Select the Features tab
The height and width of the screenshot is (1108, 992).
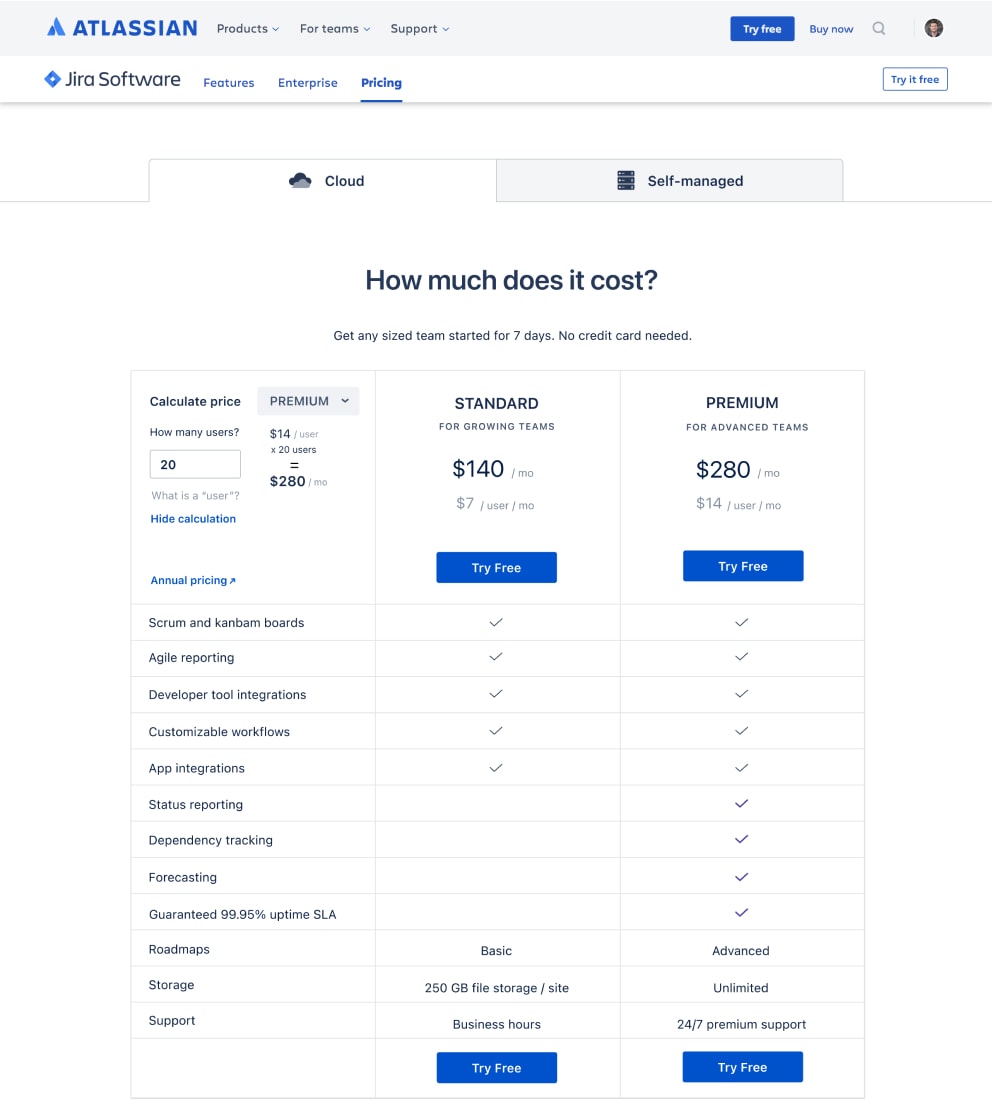pyautogui.click(x=228, y=83)
